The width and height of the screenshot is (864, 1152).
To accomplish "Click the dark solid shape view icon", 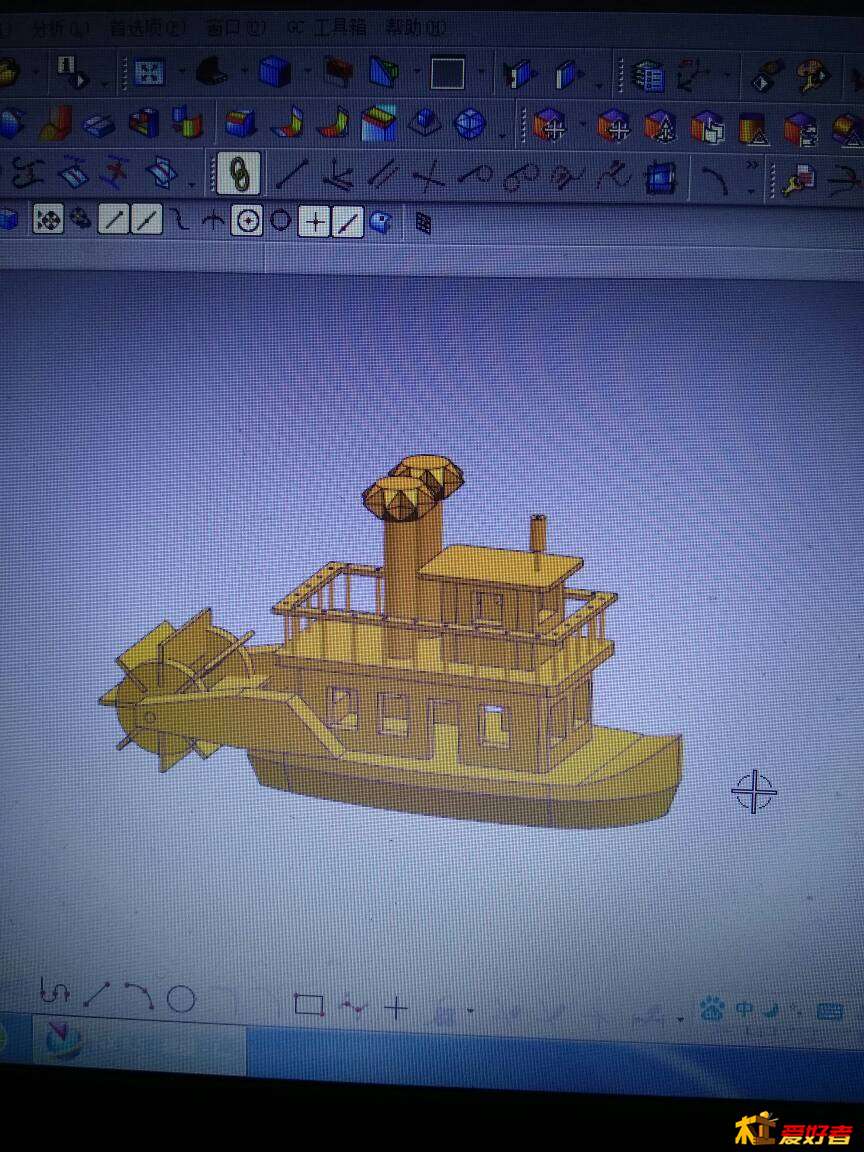I will click(x=212, y=72).
